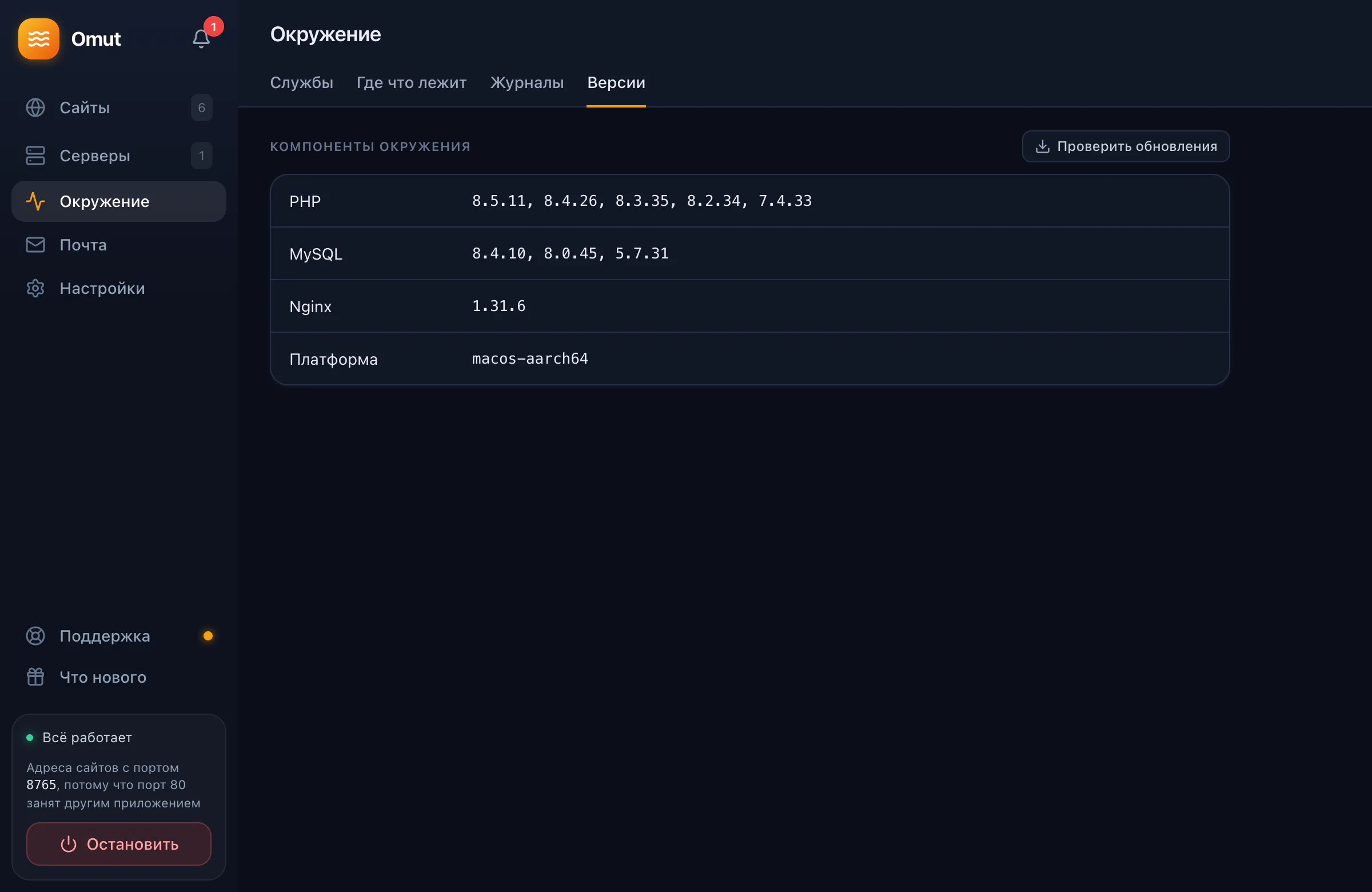Viewport: 1372px width, 892px height.
Task: Switch to the Службы tab
Action: [x=301, y=83]
